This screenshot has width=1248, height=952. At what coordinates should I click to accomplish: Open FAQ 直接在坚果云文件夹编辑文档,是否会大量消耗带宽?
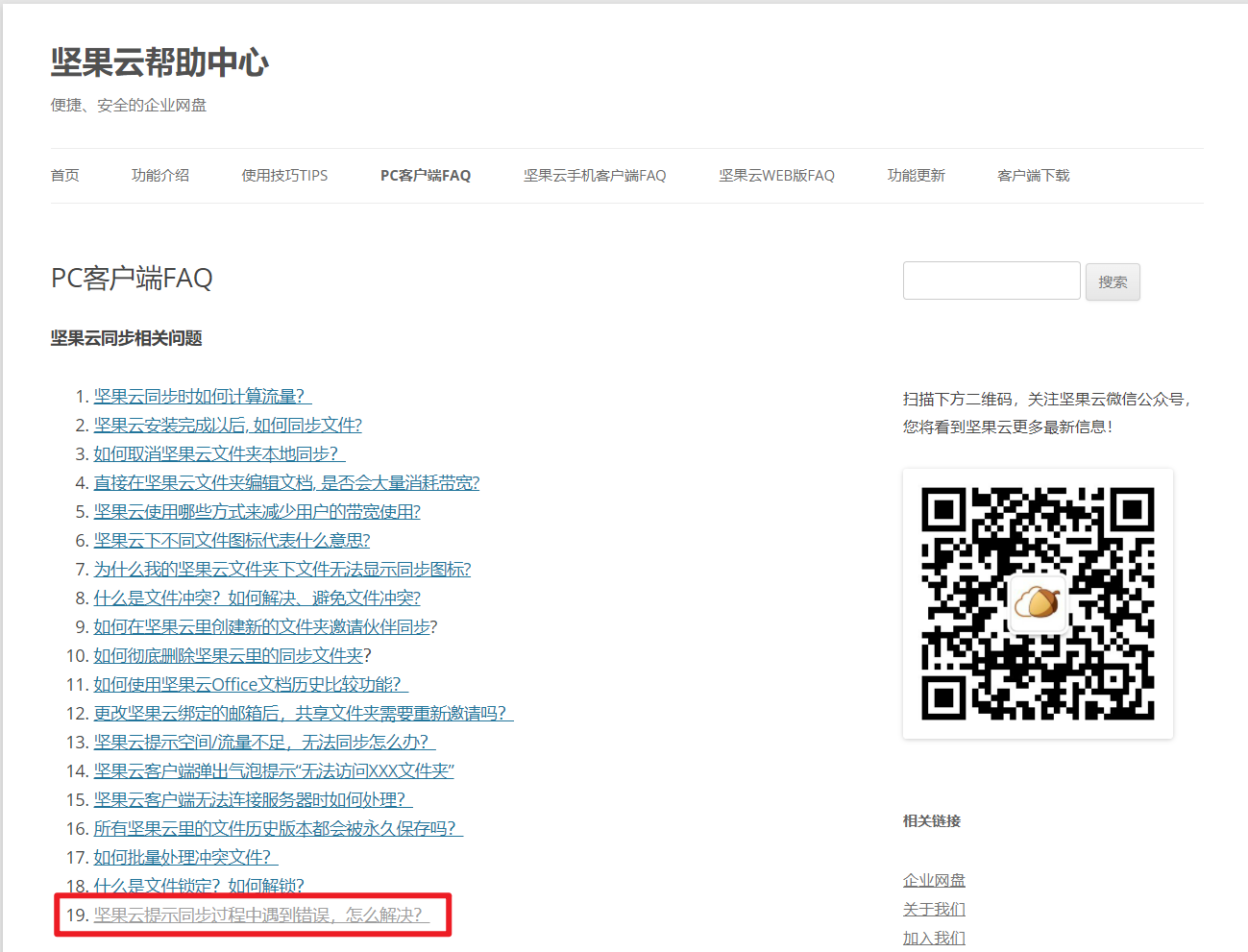coord(286,482)
